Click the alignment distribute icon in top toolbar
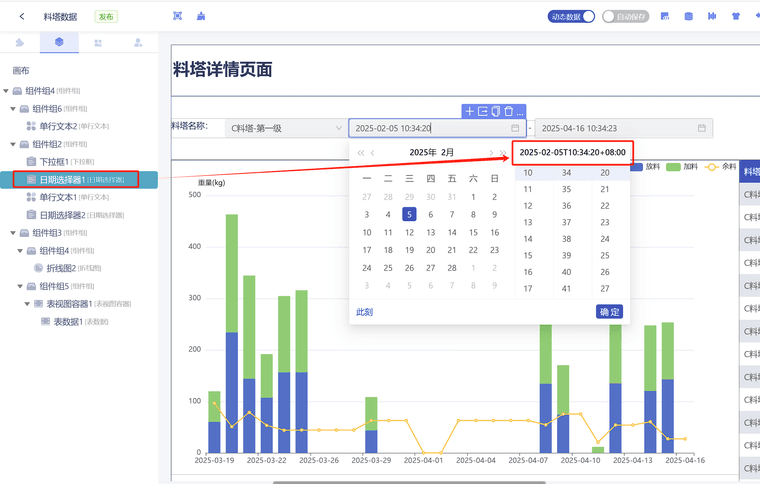The height and width of the screenshot is (484, 760). 712,16
